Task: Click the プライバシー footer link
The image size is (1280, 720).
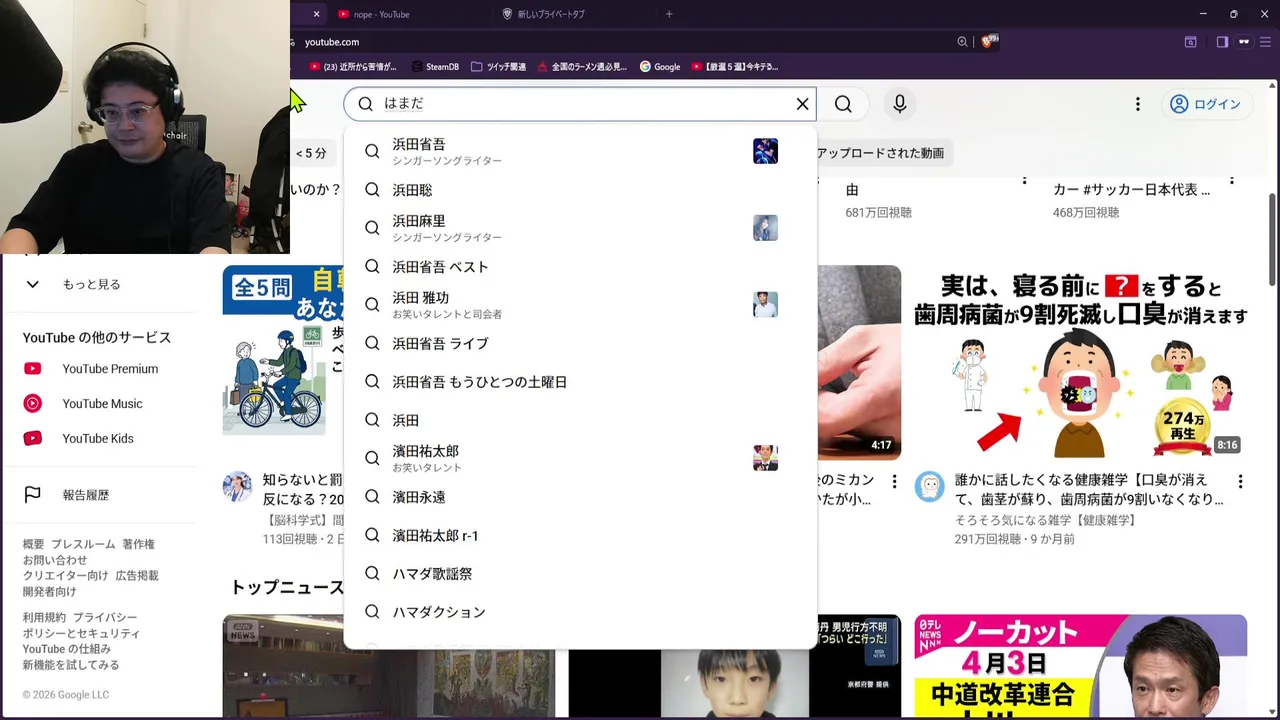Action: tap(105, 618)
